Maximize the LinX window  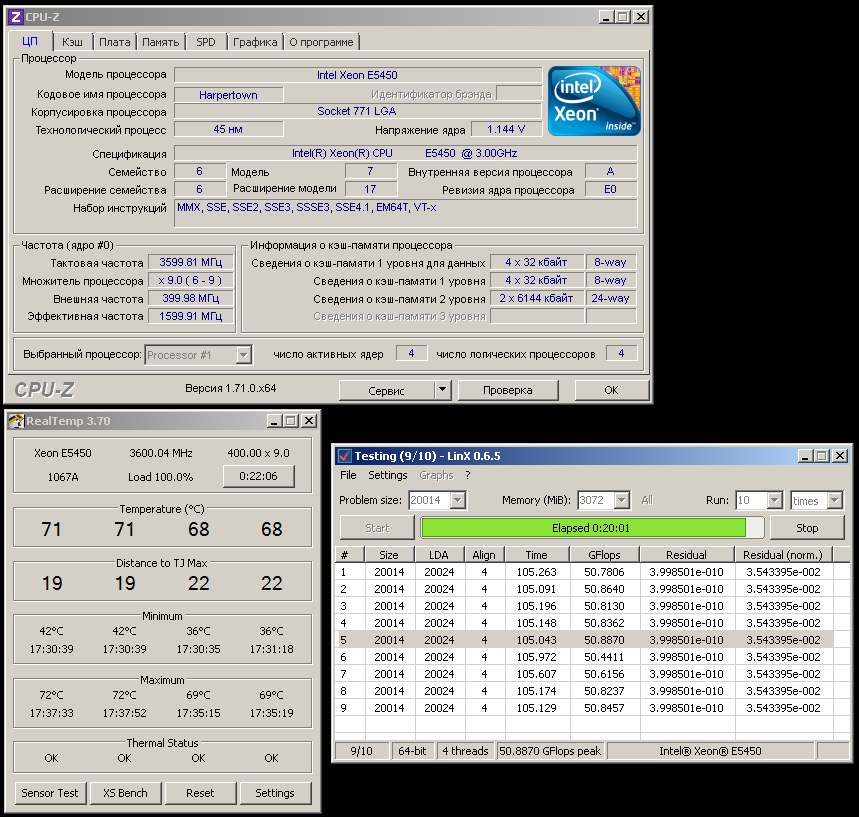(823, 456)
